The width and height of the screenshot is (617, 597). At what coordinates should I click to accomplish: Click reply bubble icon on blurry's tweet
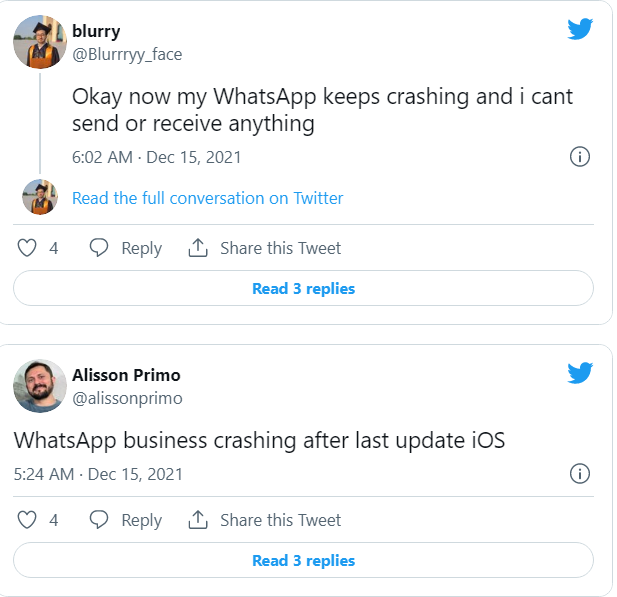99,248
